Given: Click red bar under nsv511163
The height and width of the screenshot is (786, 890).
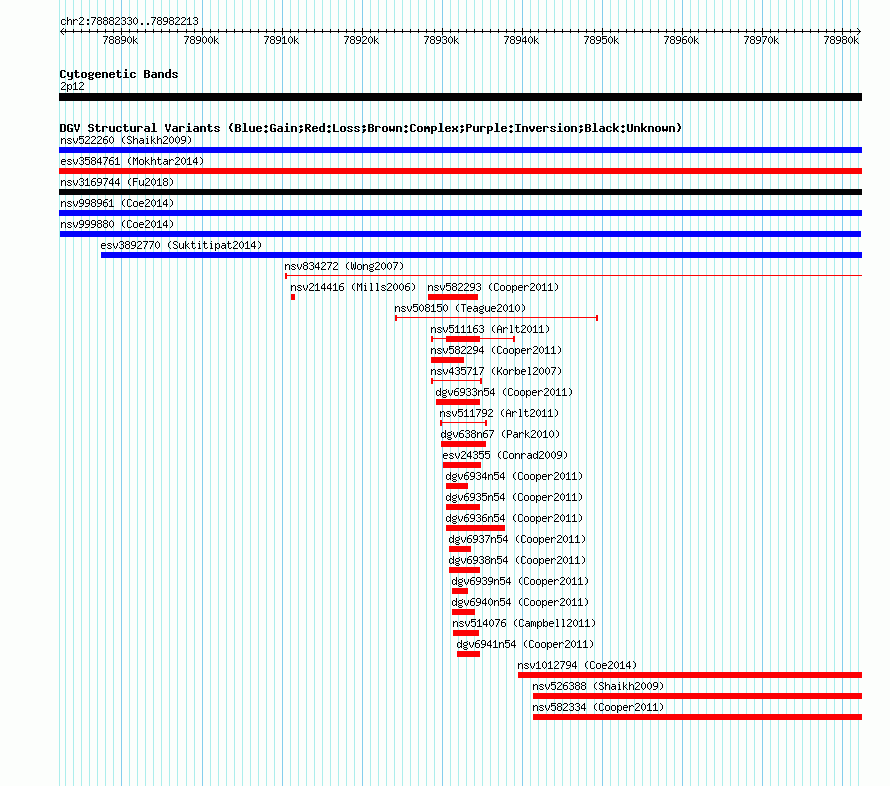Looking at the screenshot, I should pyautogui.click(x=463, y=339).
